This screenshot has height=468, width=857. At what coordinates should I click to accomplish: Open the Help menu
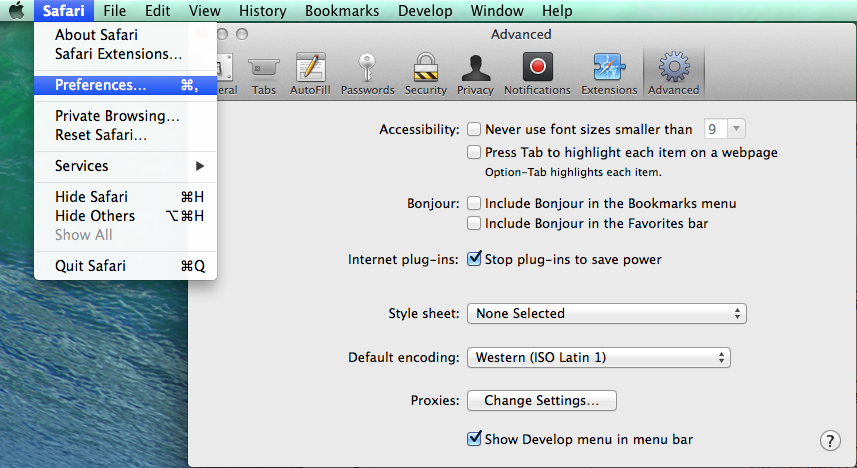[x=557, y=10]
